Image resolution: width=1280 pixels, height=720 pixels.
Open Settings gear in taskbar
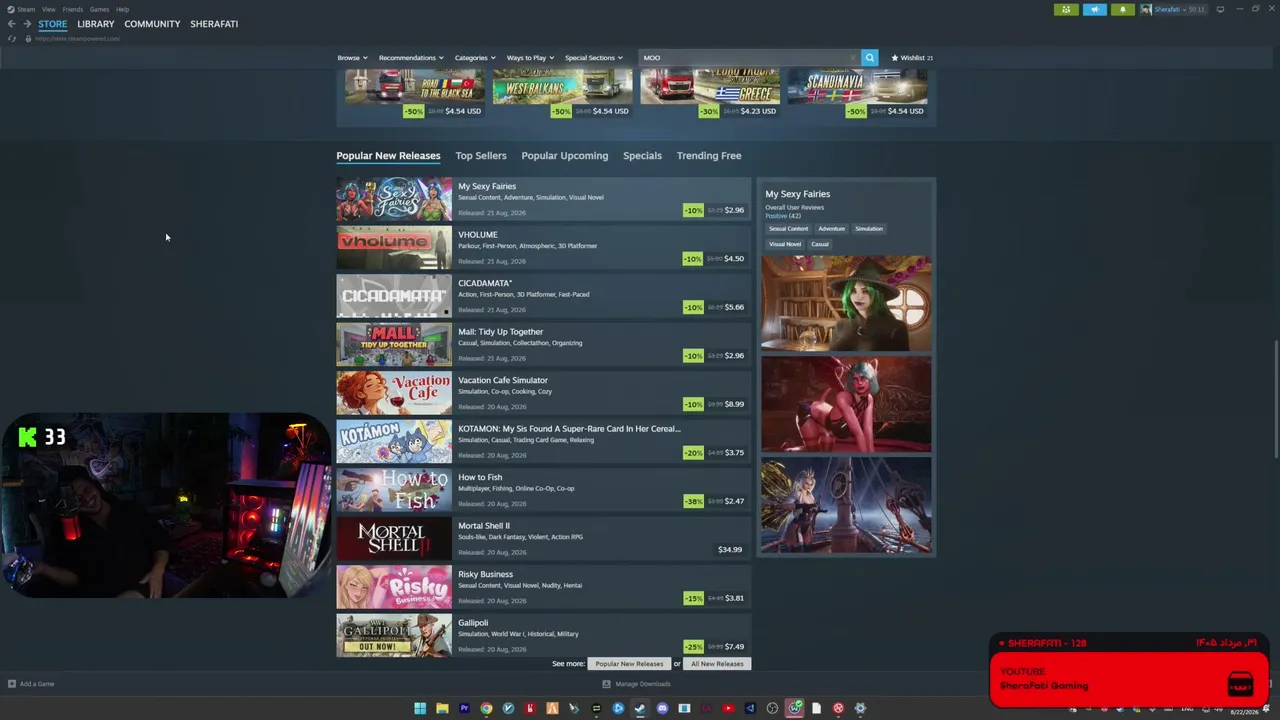click(860, 708)
